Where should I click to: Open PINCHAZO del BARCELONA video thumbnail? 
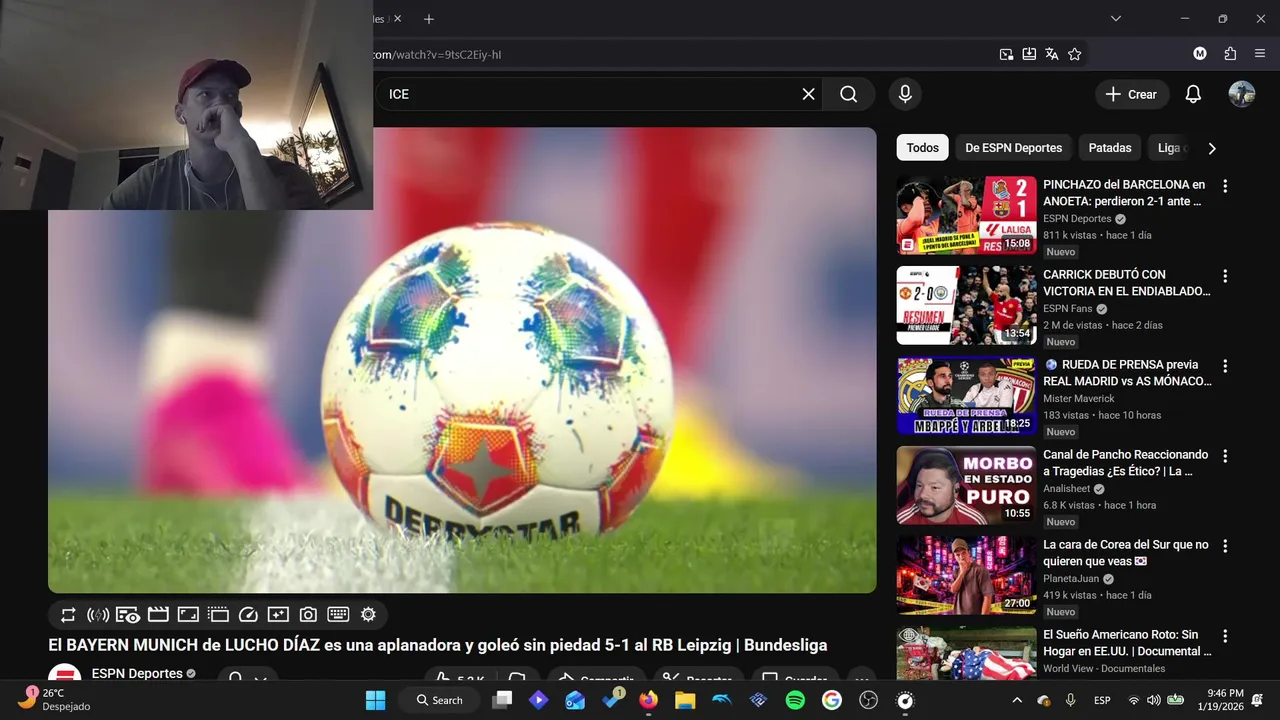pyautogui.click(x=966, y=215)
